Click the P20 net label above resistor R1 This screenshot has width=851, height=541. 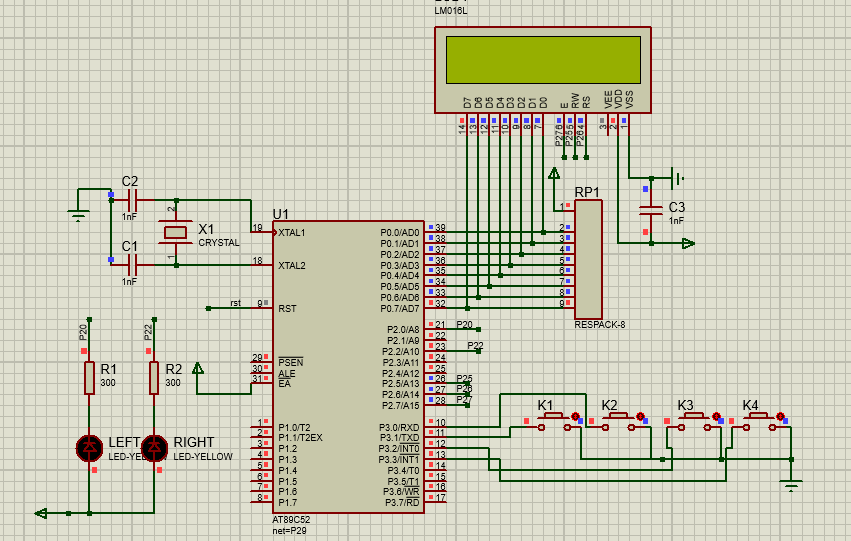(83, 332)
